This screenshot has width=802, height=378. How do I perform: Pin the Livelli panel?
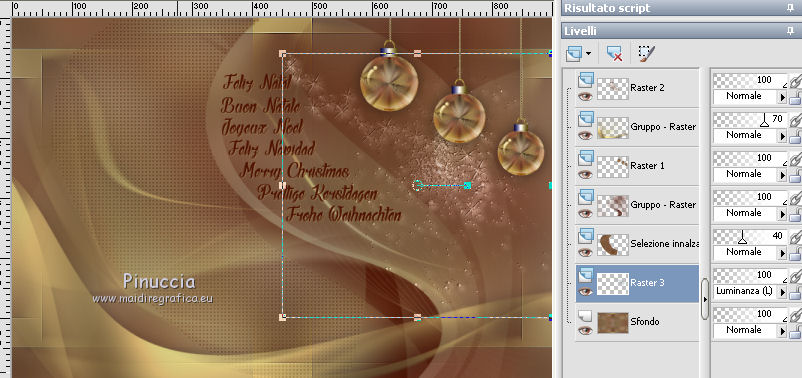coord(790,31)
